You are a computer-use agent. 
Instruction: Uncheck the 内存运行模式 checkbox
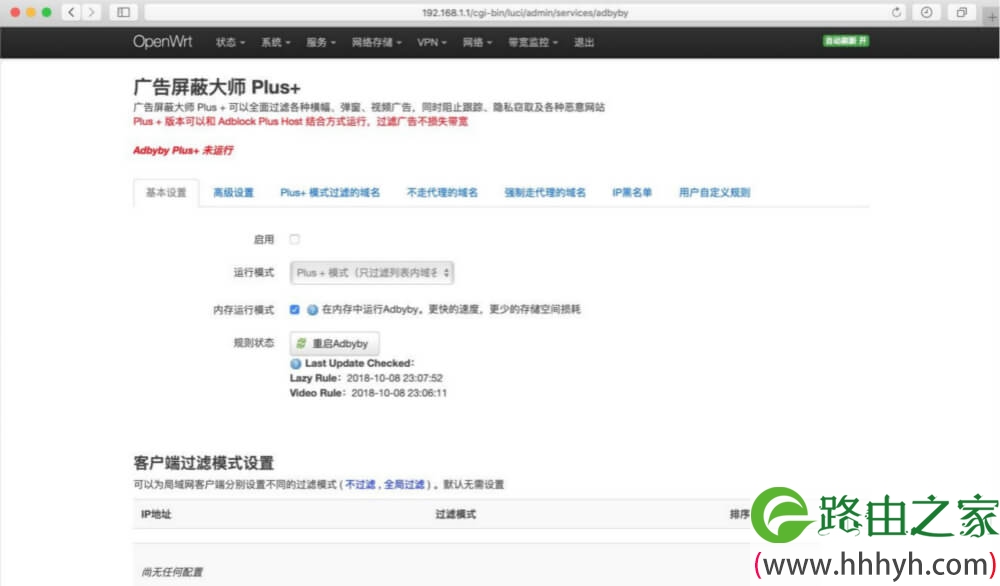coord(294,309)
